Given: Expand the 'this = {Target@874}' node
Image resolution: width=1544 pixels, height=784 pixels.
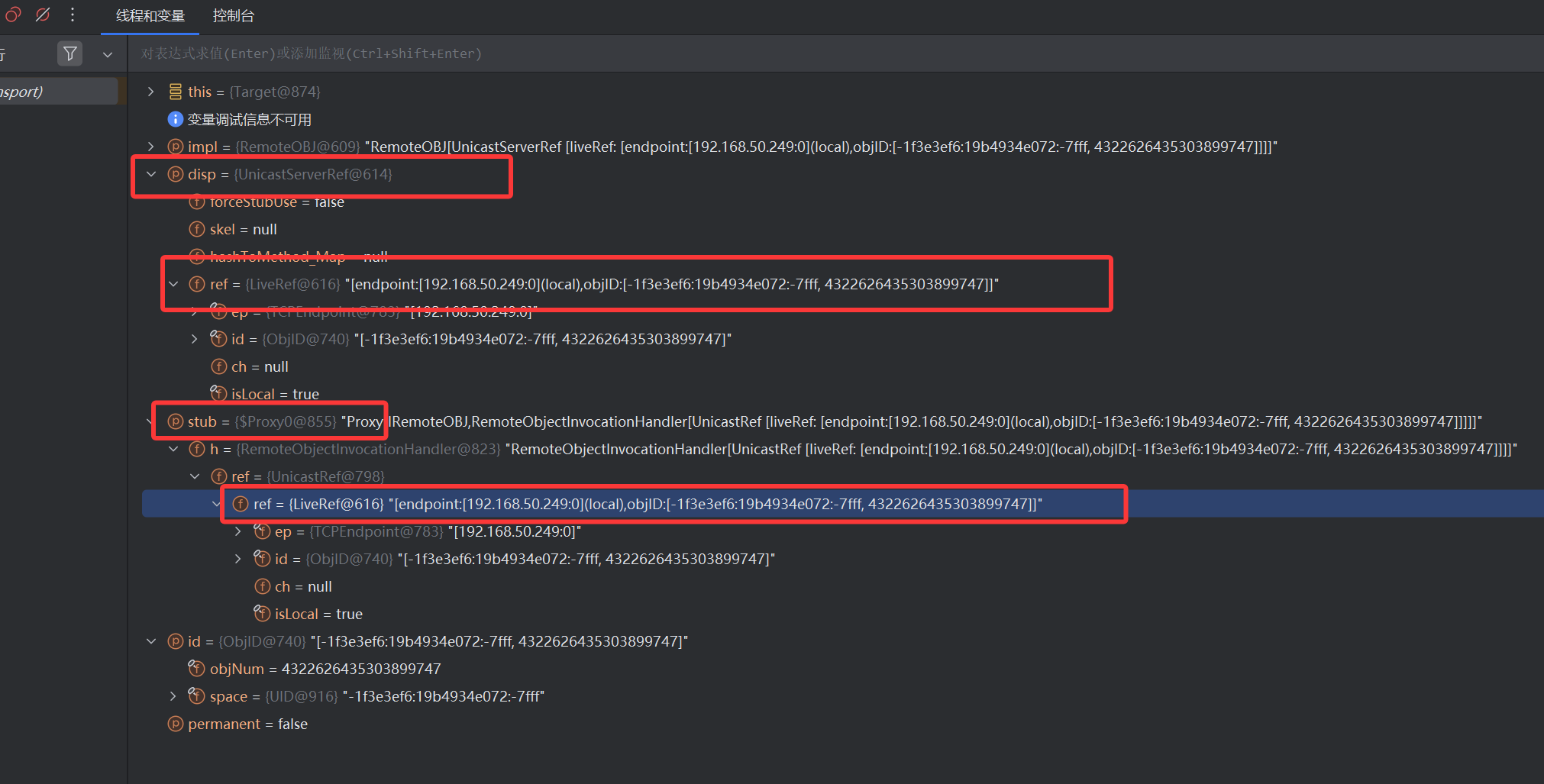Looking at the screenshot, I should (x=151, y=92).
